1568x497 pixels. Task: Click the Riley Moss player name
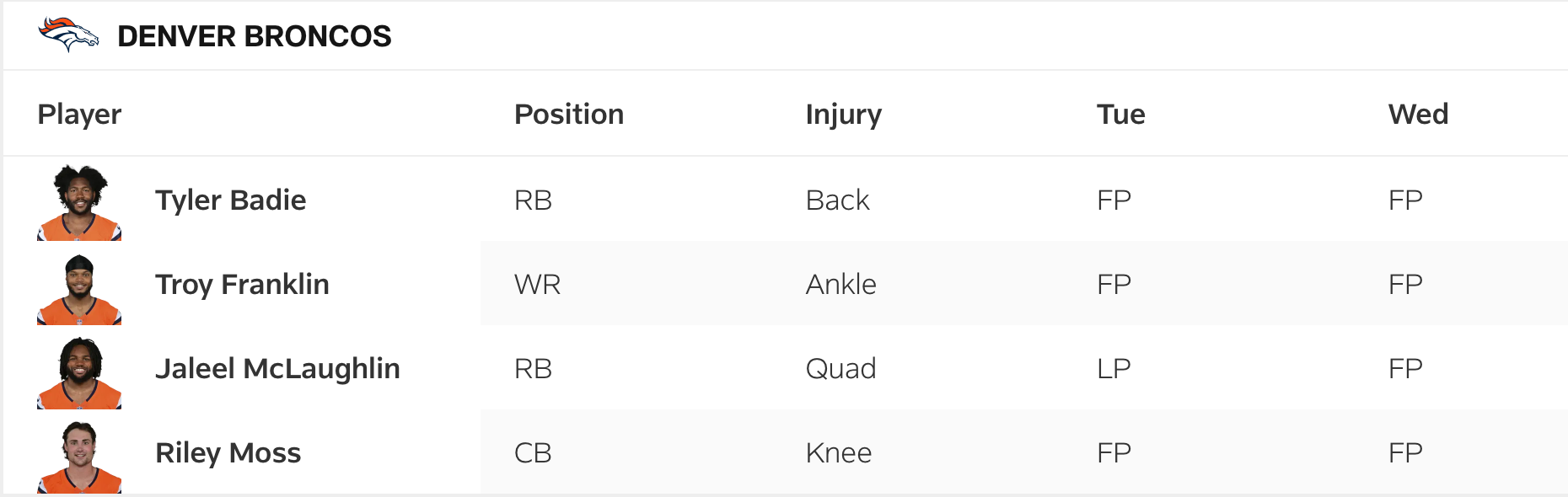pos(228,453)
